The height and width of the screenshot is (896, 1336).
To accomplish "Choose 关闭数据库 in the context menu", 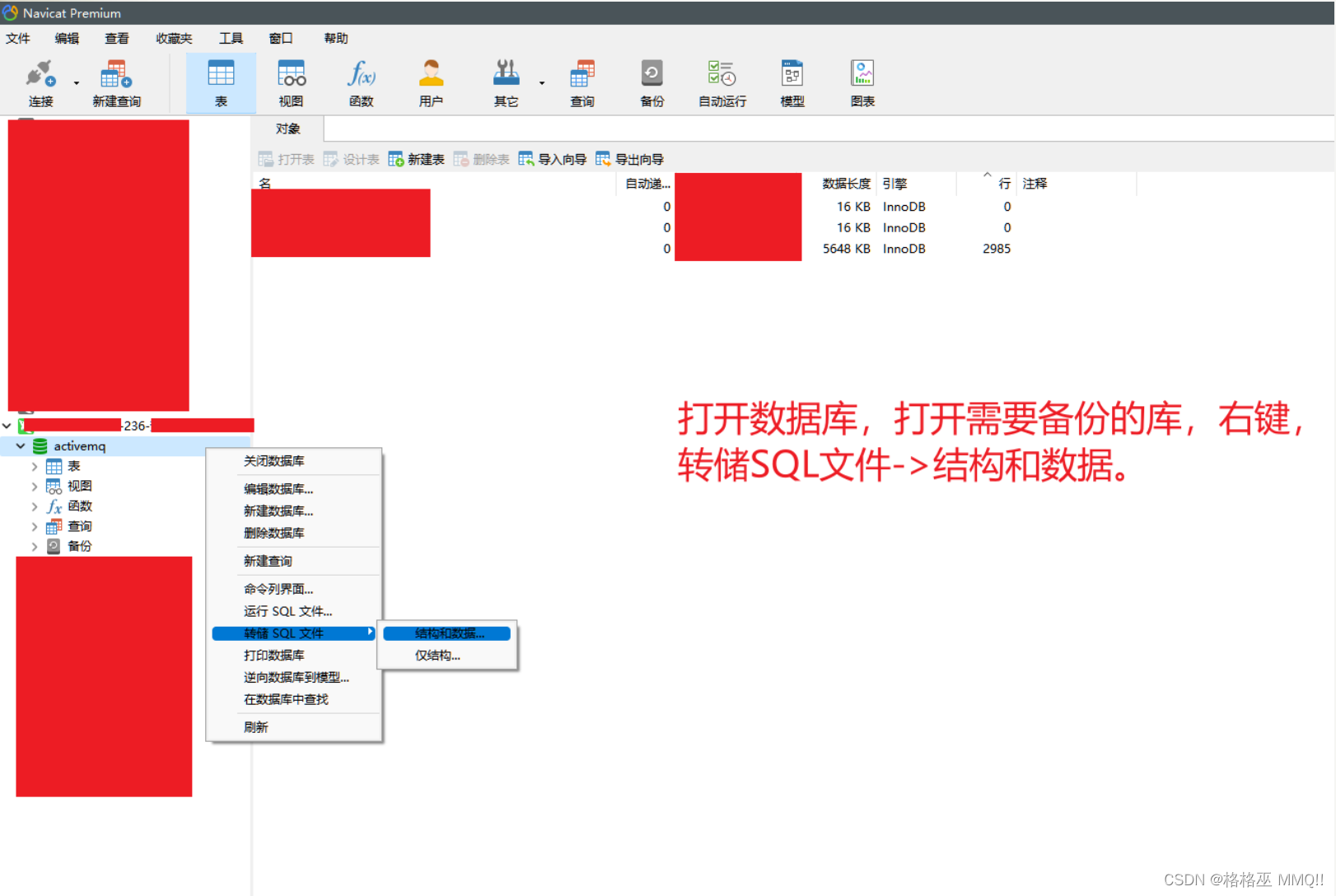I will [x=294, y=461].
